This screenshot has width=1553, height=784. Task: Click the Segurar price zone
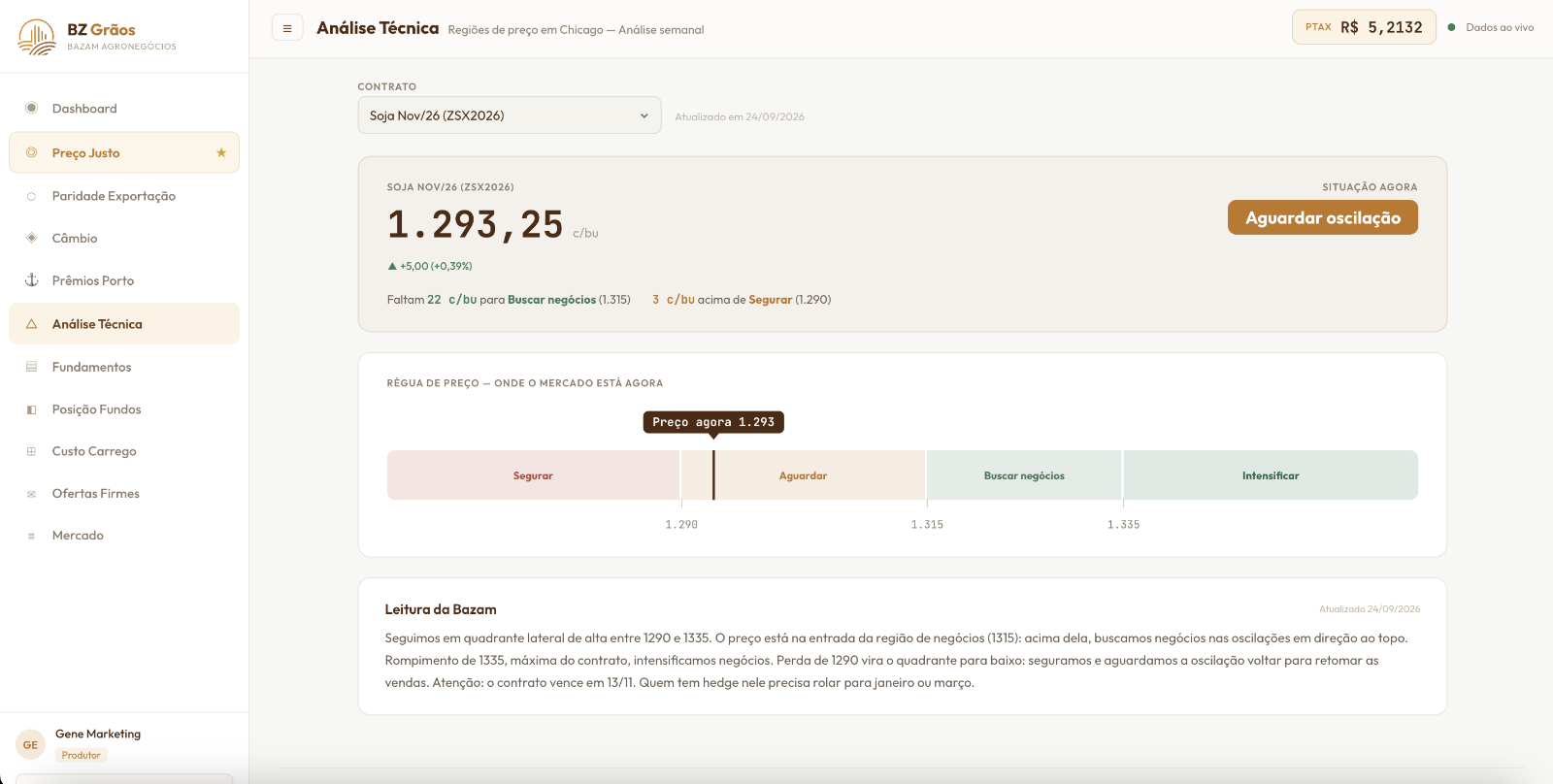[533, 475]
